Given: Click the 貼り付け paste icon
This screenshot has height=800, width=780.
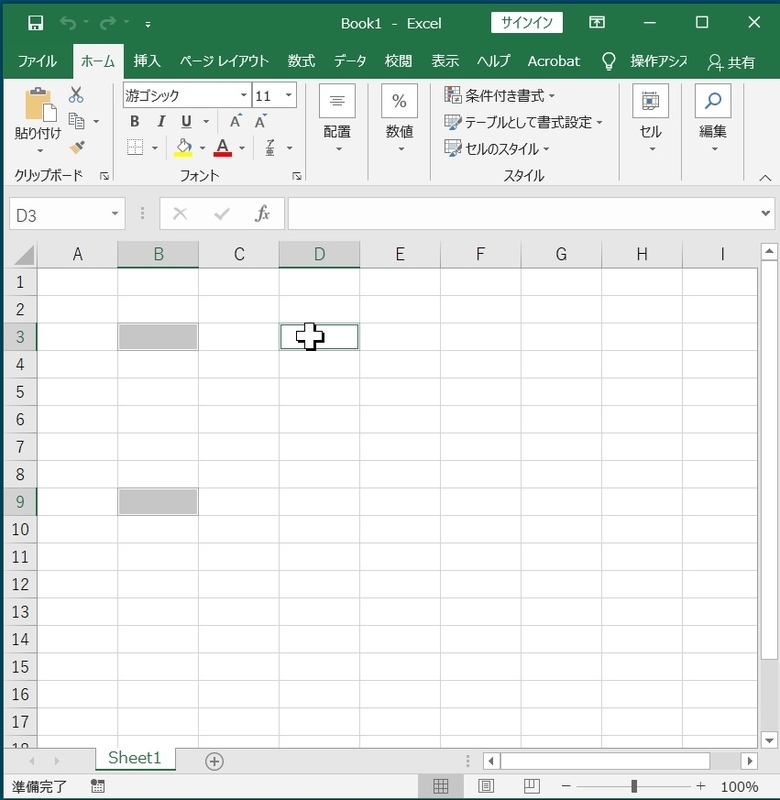Looking at the screenshot, I should pos(39,104).
